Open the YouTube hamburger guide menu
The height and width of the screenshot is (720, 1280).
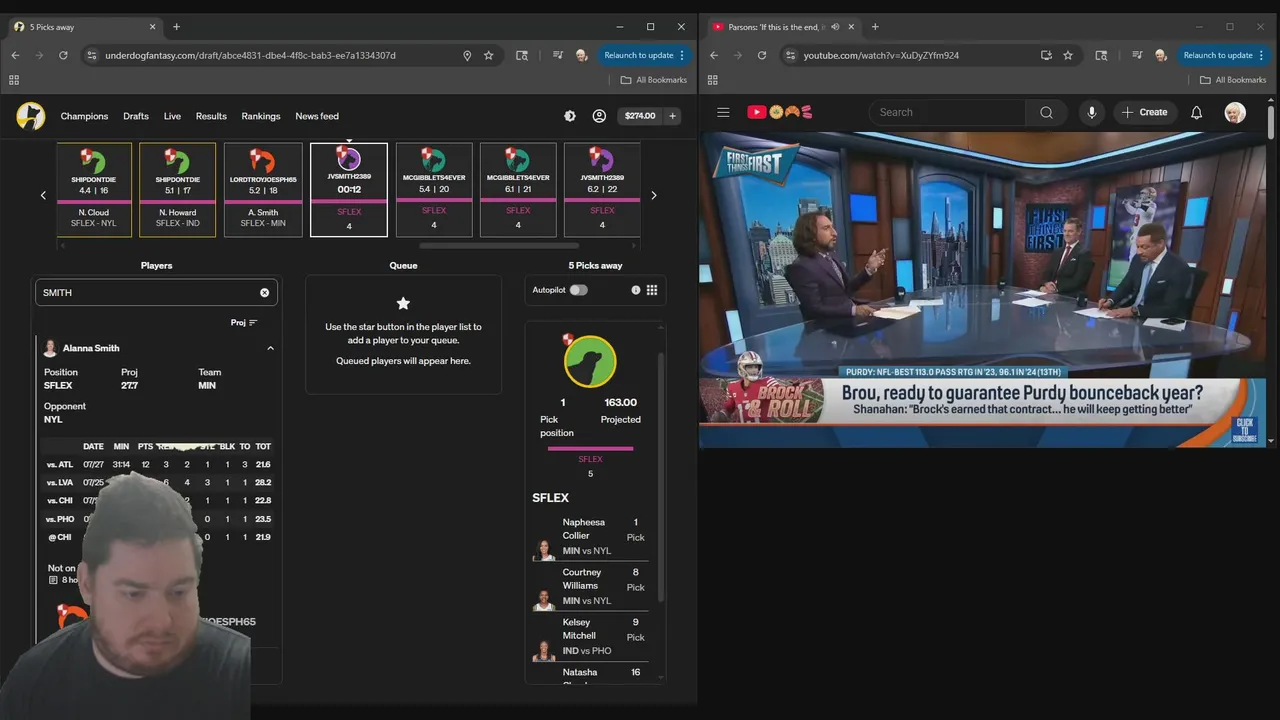(723, 112)
